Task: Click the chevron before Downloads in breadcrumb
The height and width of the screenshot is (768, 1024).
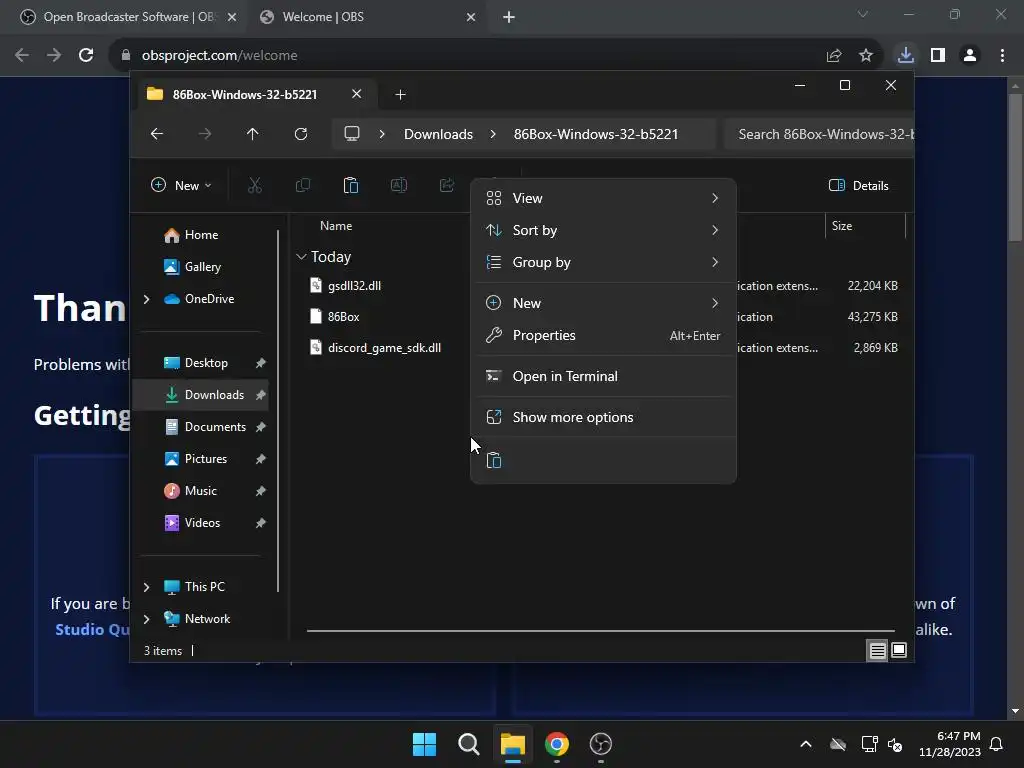Action: (382, 134)
